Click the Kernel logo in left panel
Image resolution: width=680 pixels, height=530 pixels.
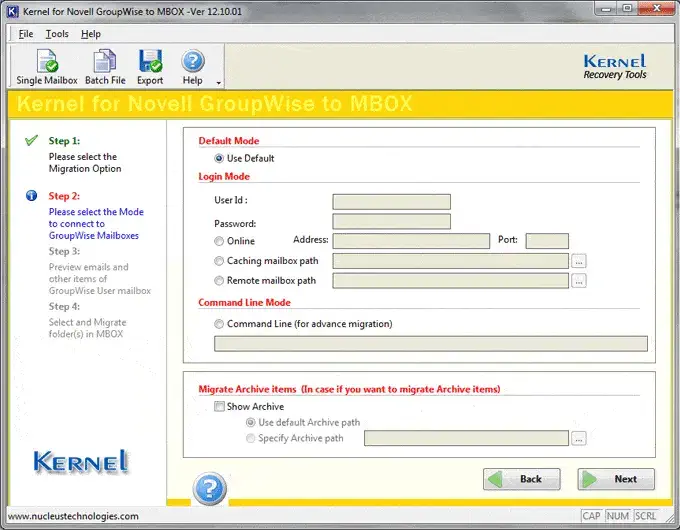coord(81,461)
